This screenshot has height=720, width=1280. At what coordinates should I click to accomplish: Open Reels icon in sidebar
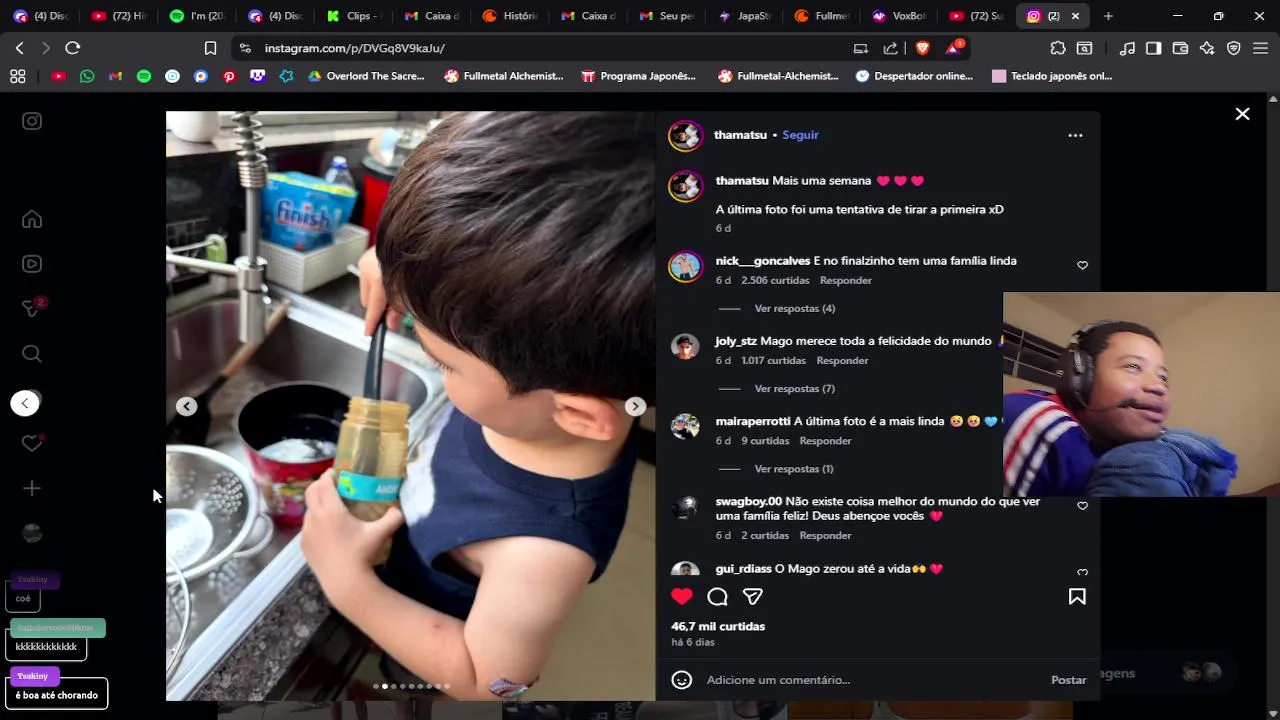click(x=32, y=264)
